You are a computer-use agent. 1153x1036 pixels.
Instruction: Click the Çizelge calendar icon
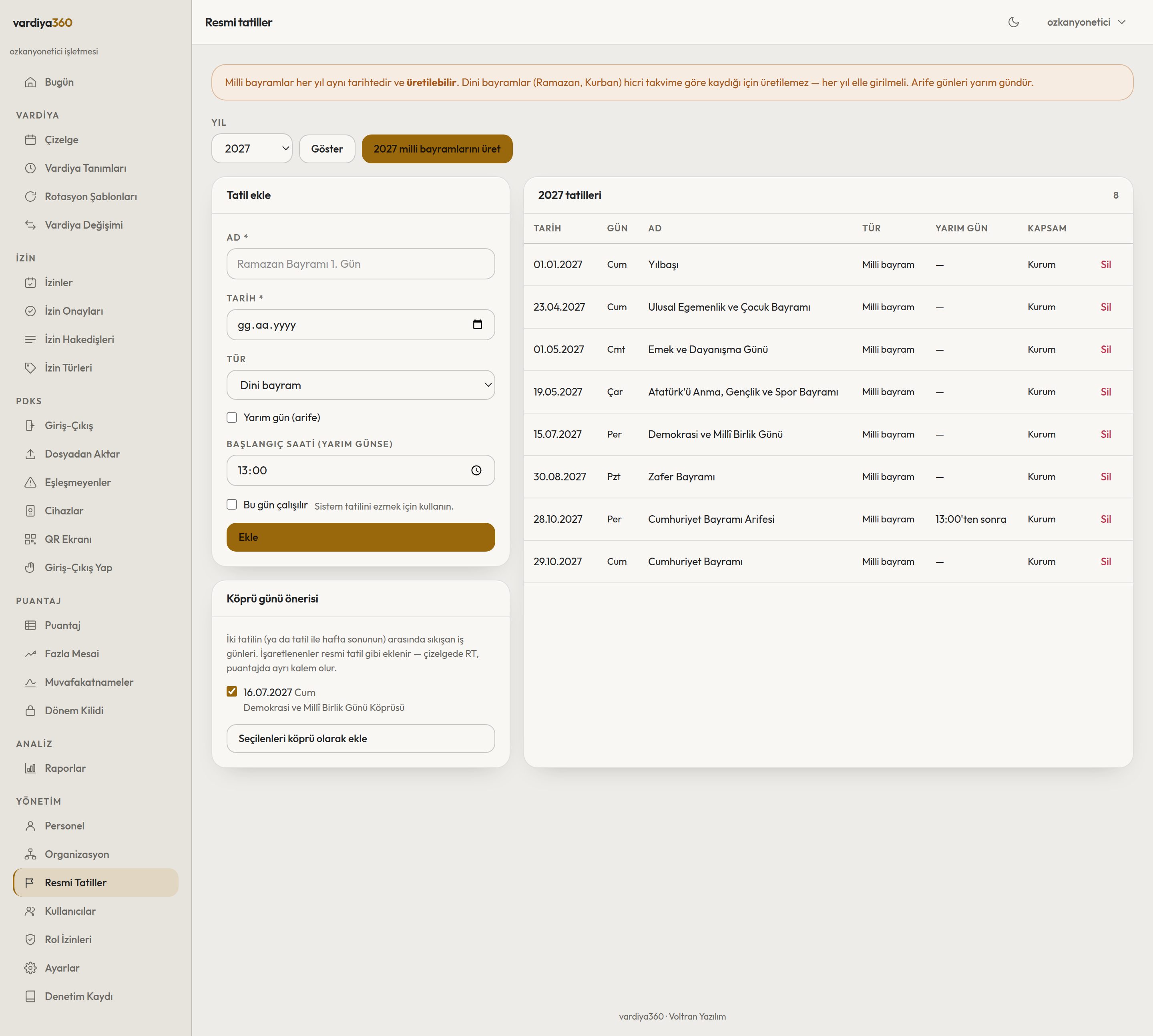click(31, 139)
